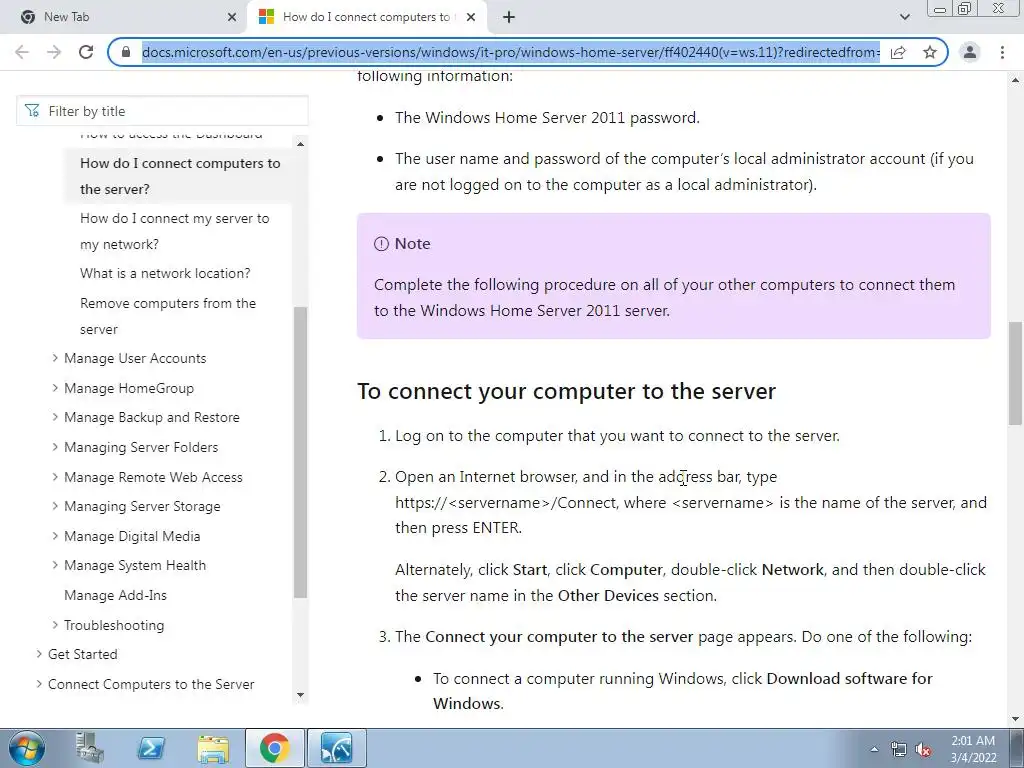Expand Manage HomeGroup chevron
Screen dimensions: 1024x768
pos(55,388)
